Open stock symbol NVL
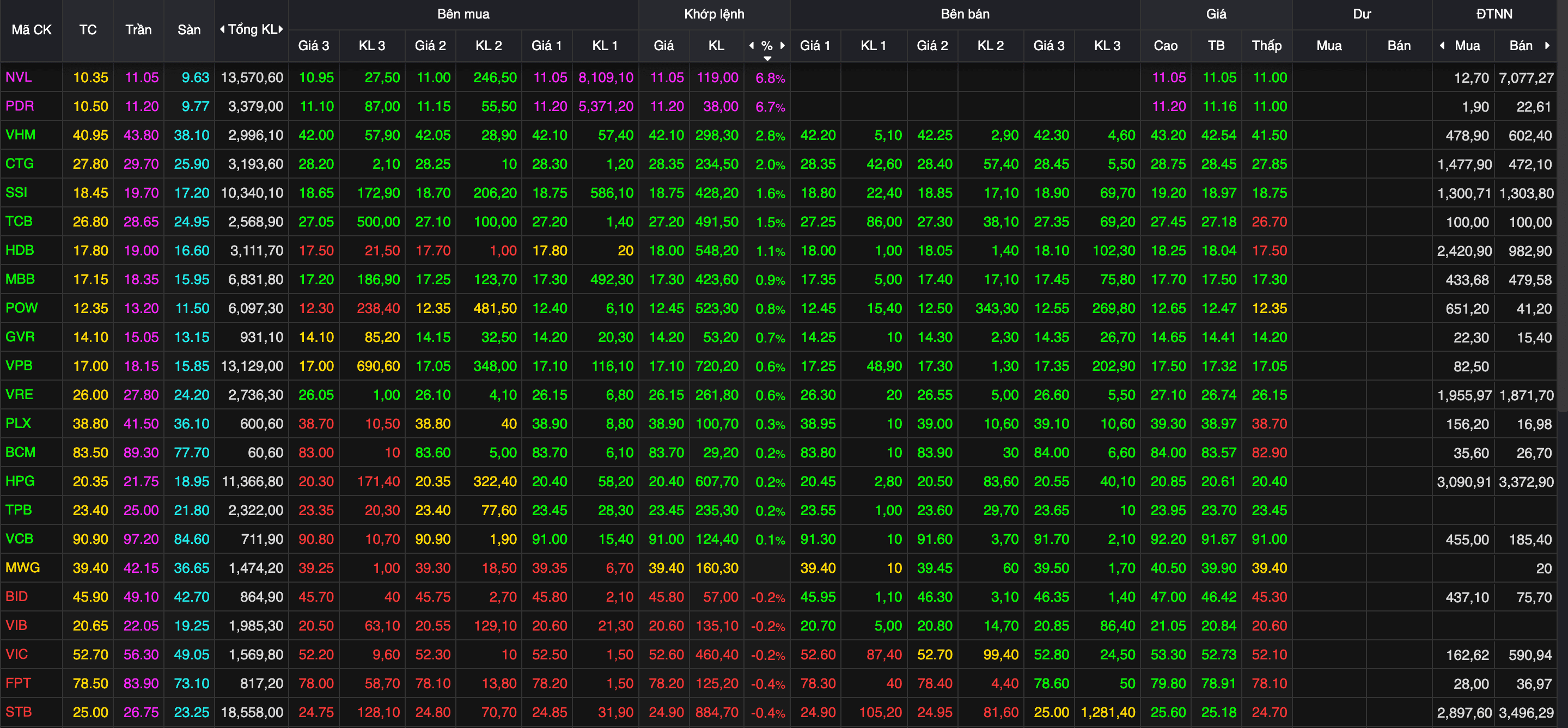 tap(19, 77)
